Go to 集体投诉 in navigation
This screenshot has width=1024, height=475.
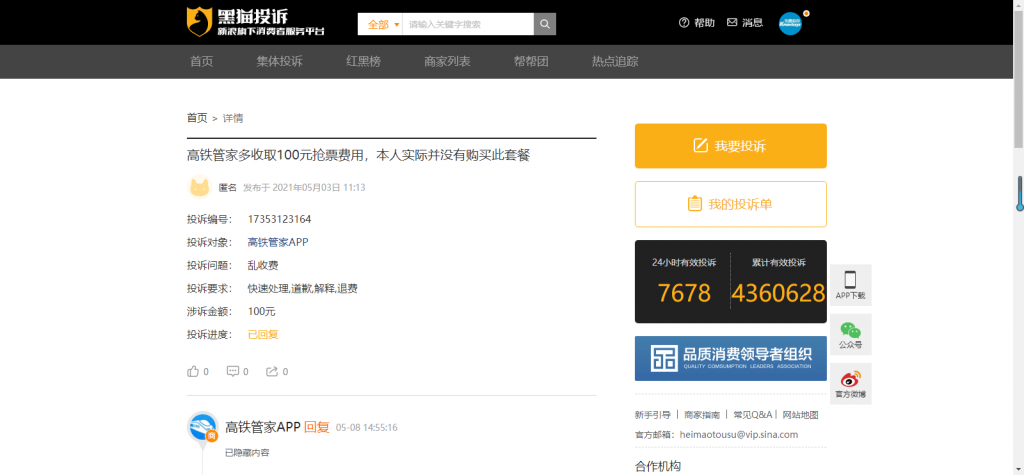[279, 61]
